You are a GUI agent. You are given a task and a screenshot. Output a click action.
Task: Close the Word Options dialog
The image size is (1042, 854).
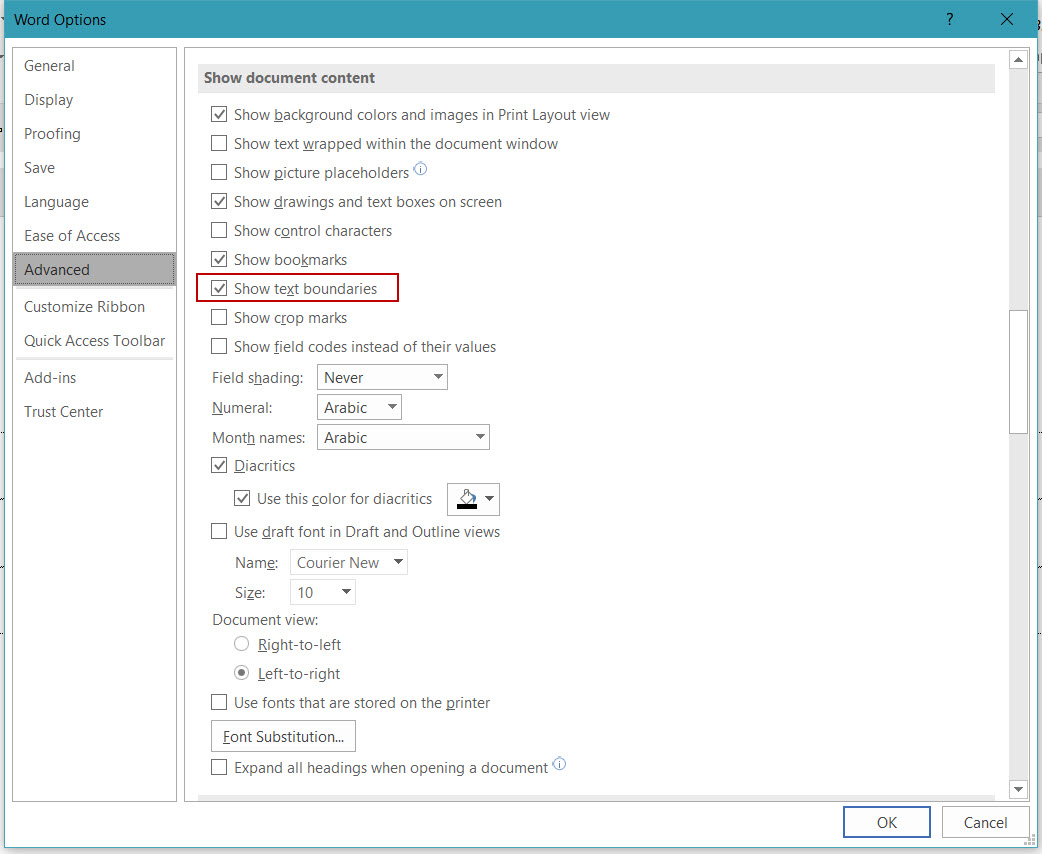pos(1007,19)
